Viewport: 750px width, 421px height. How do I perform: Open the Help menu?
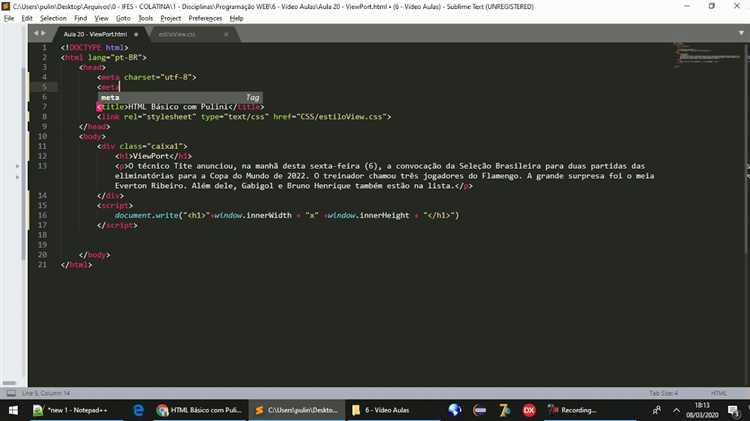(236, 18)
